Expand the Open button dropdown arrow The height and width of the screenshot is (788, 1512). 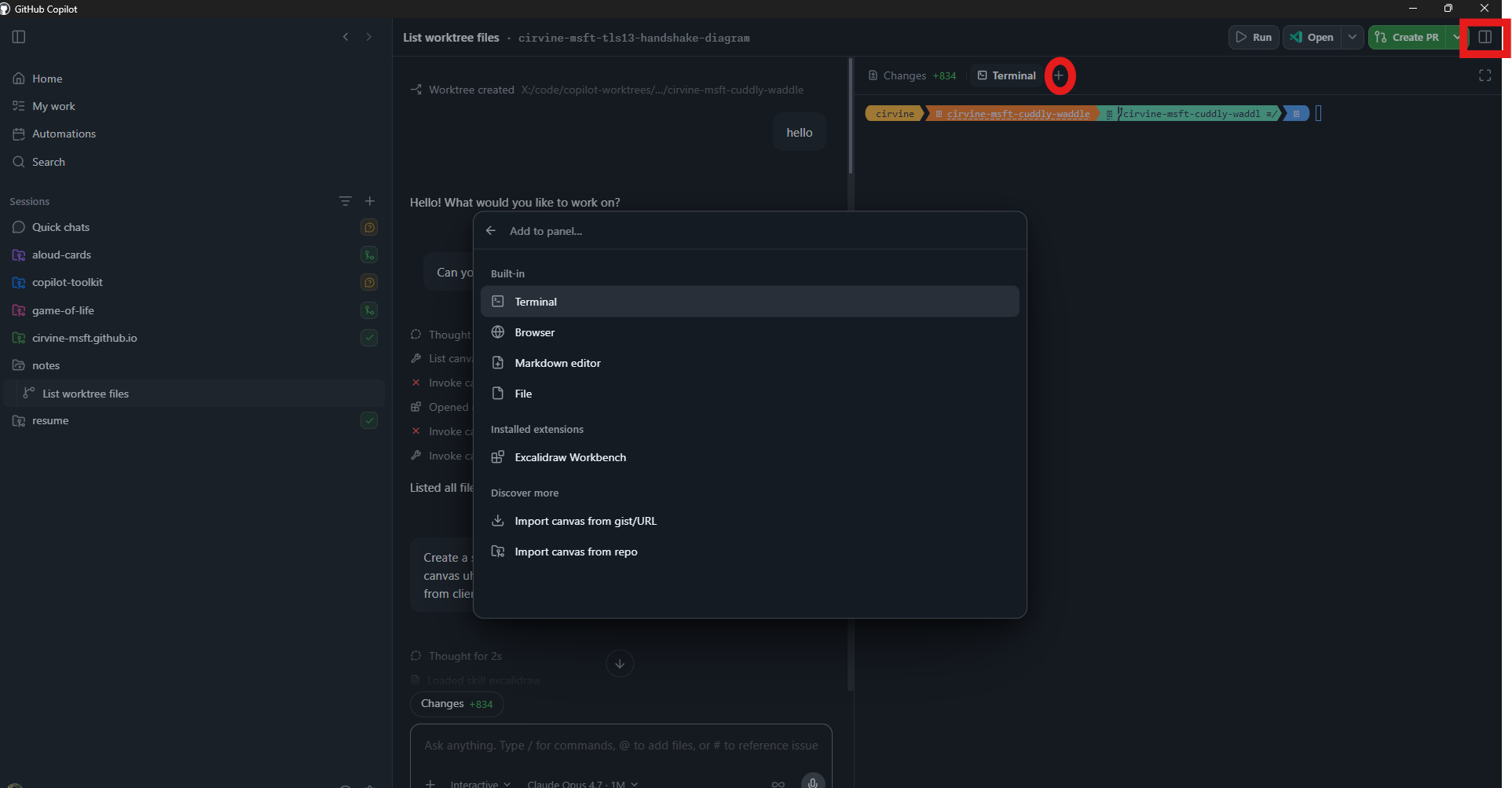click(1352, 37)
